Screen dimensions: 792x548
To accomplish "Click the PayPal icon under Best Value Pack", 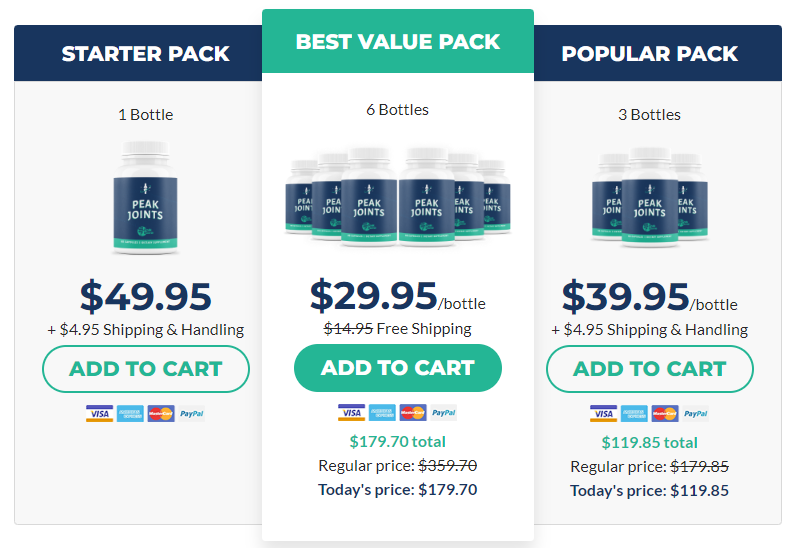I will point(443,413).
